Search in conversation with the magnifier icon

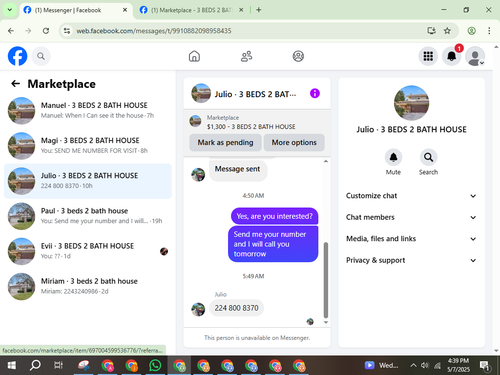[428, 157]
